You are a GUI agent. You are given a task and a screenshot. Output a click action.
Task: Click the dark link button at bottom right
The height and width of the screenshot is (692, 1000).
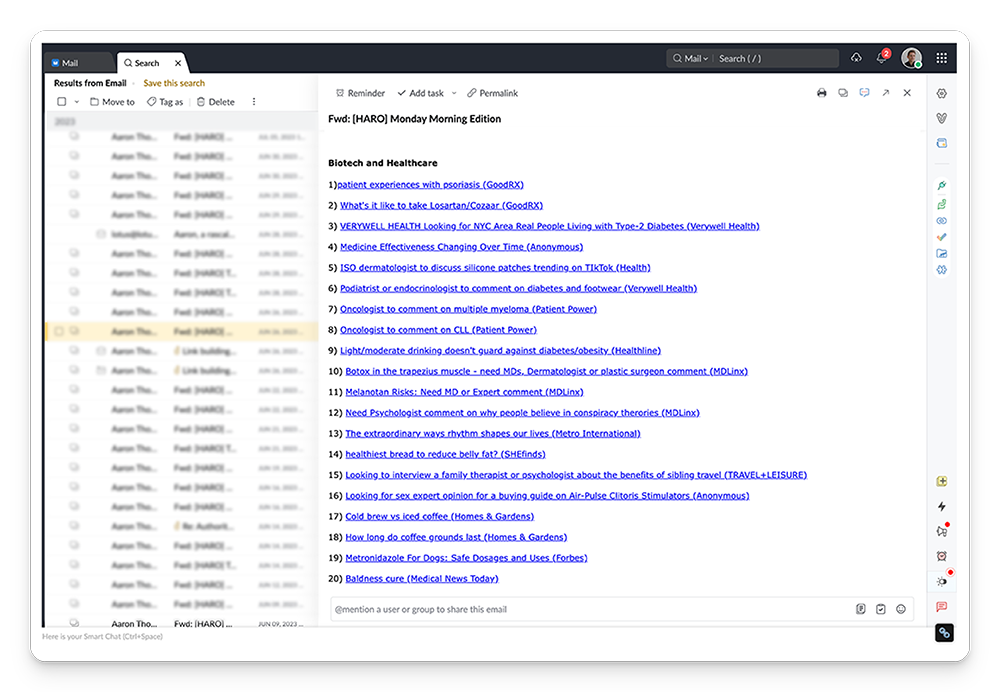(944, 633)
